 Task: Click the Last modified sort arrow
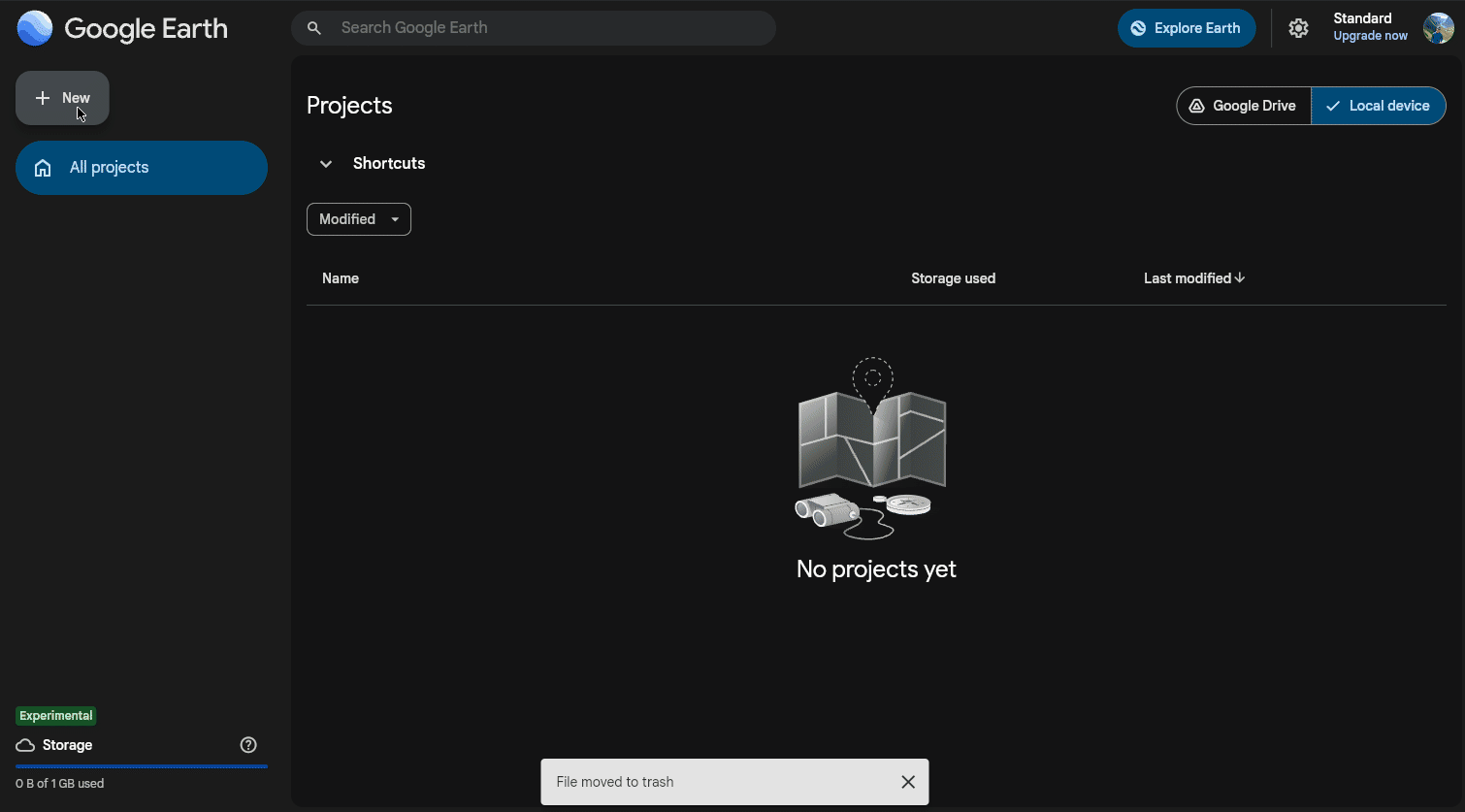(1240, 277)
